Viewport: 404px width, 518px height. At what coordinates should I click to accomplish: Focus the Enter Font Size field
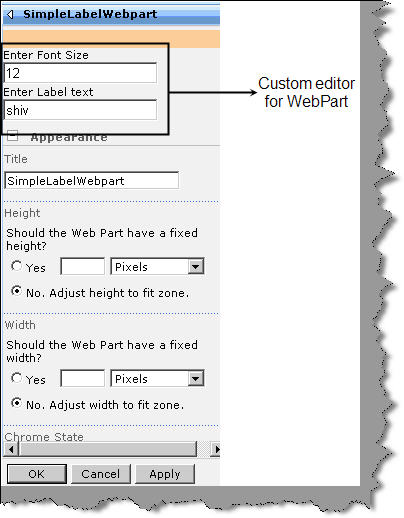pos(80,73)
